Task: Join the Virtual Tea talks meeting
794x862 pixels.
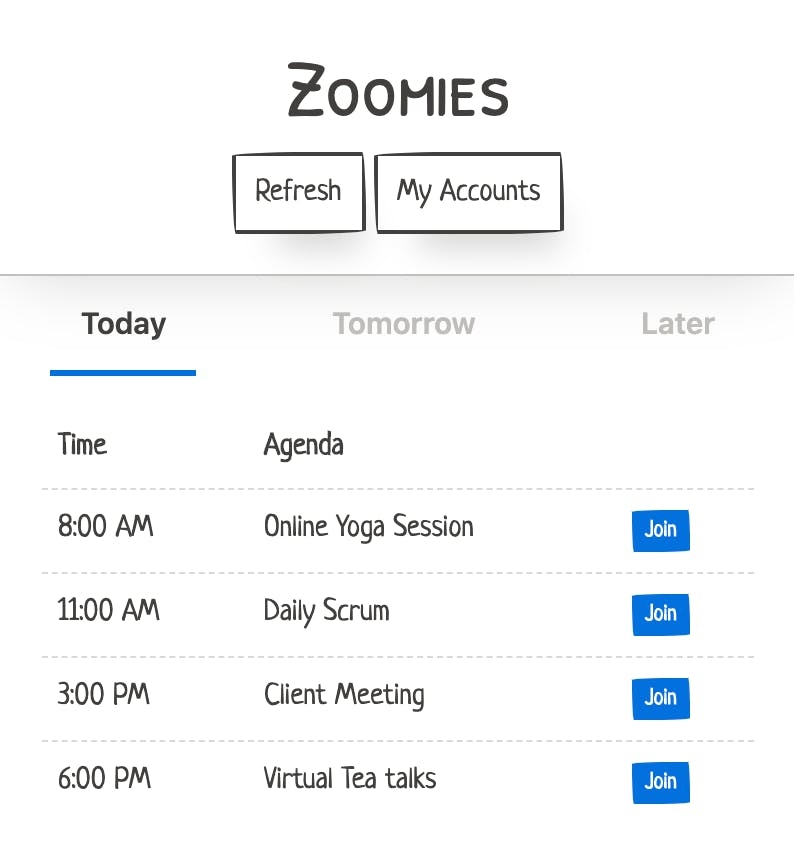Action: point(660,782)
